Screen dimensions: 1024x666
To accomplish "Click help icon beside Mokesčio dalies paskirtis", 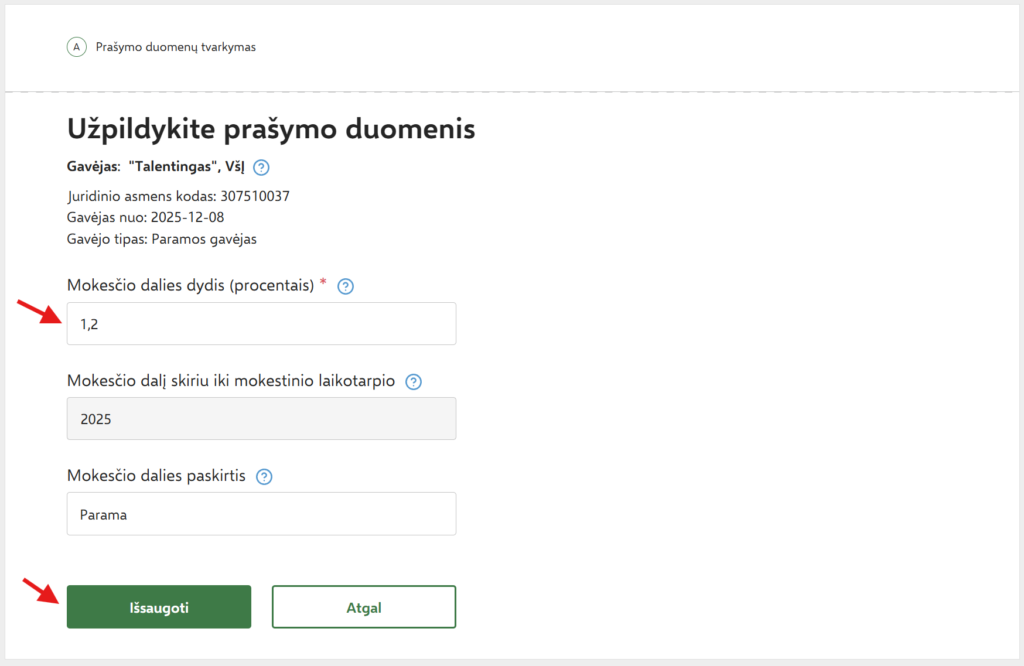I will 264,477.
